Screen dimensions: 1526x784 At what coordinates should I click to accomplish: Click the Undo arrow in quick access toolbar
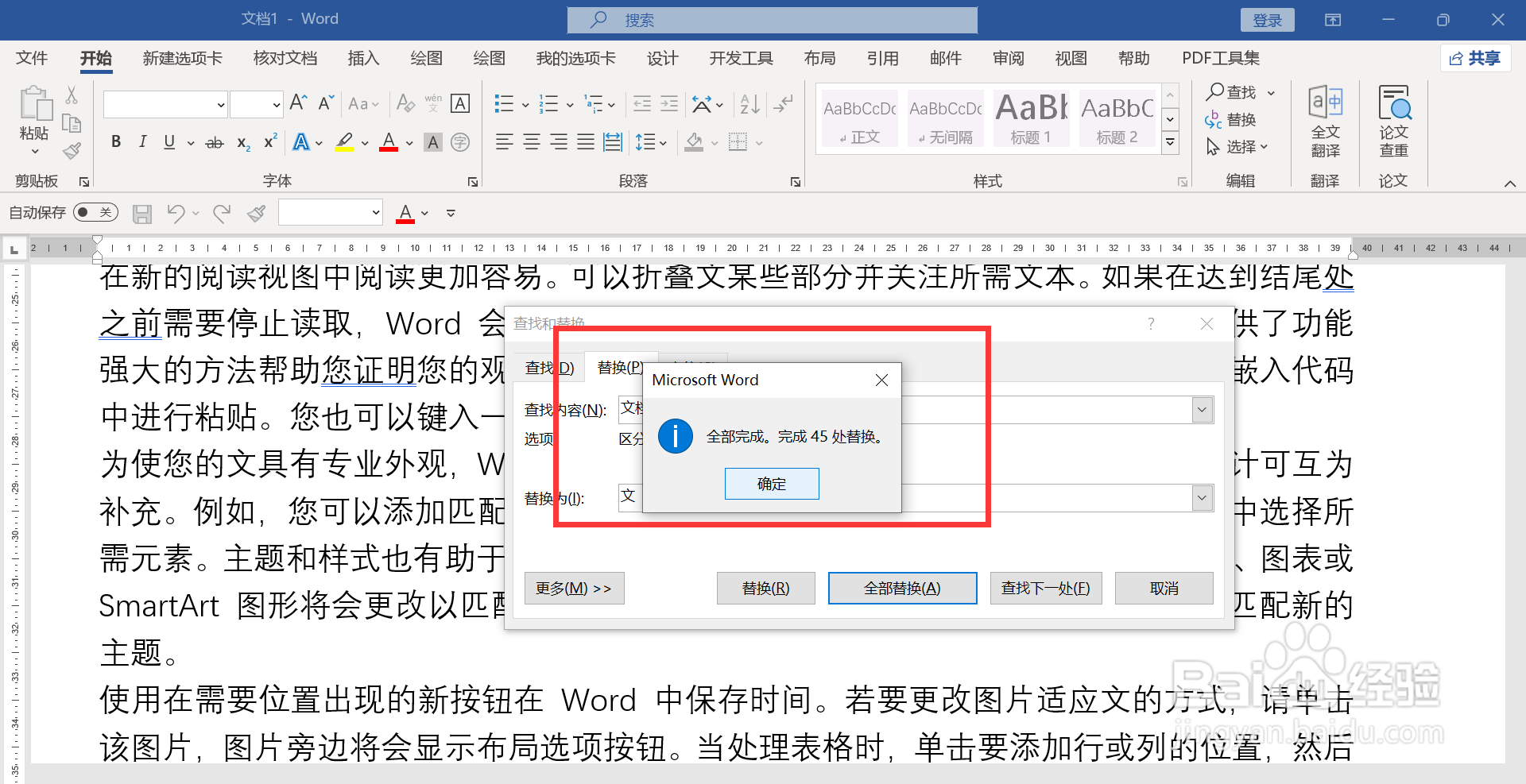[176, 213]
